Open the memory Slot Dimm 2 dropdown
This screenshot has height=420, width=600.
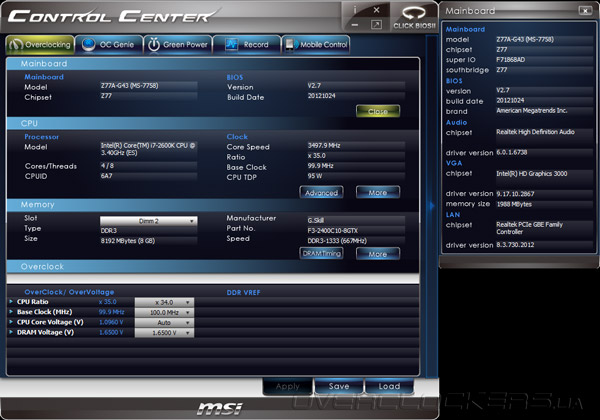tap(148, 221)
